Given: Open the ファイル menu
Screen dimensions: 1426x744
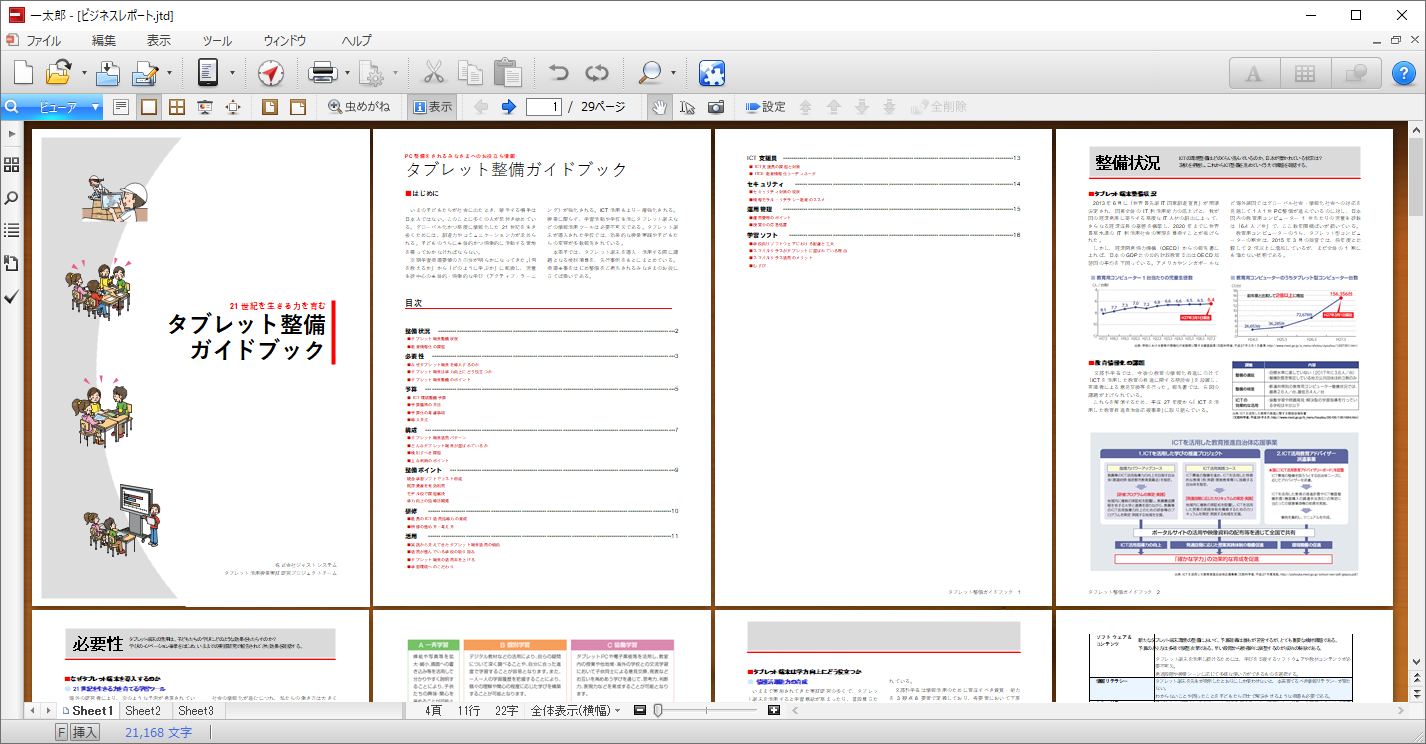Looking at the screenshot, I should click(x=43, y=41).
